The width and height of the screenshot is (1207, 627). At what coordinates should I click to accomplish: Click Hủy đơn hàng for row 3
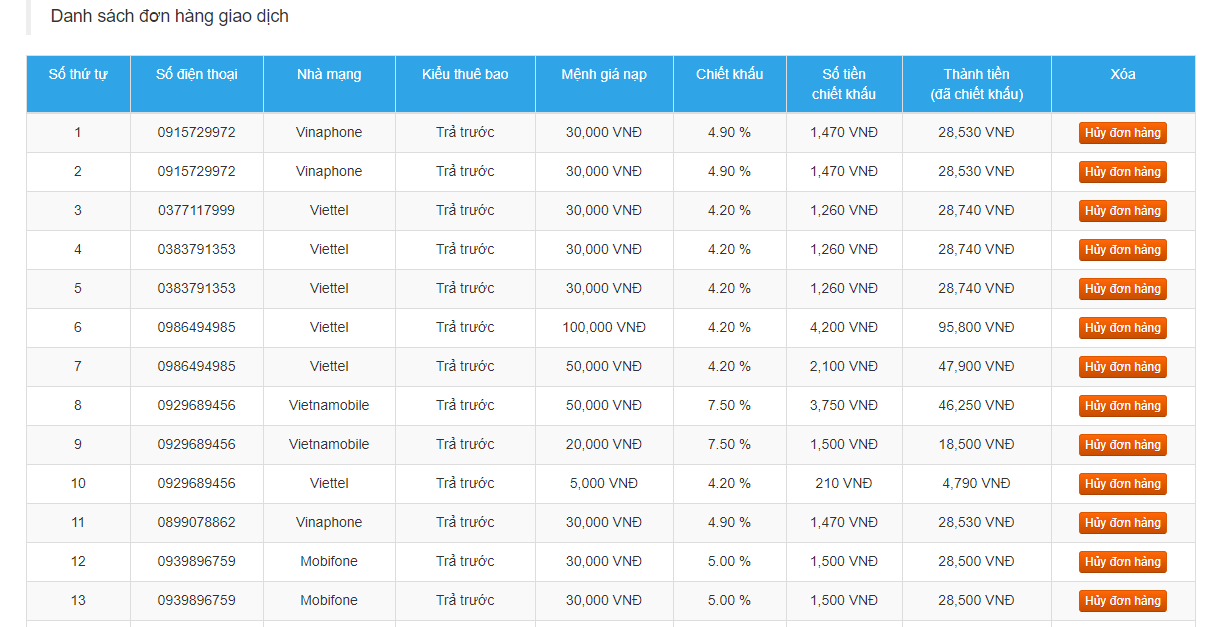1122,211
